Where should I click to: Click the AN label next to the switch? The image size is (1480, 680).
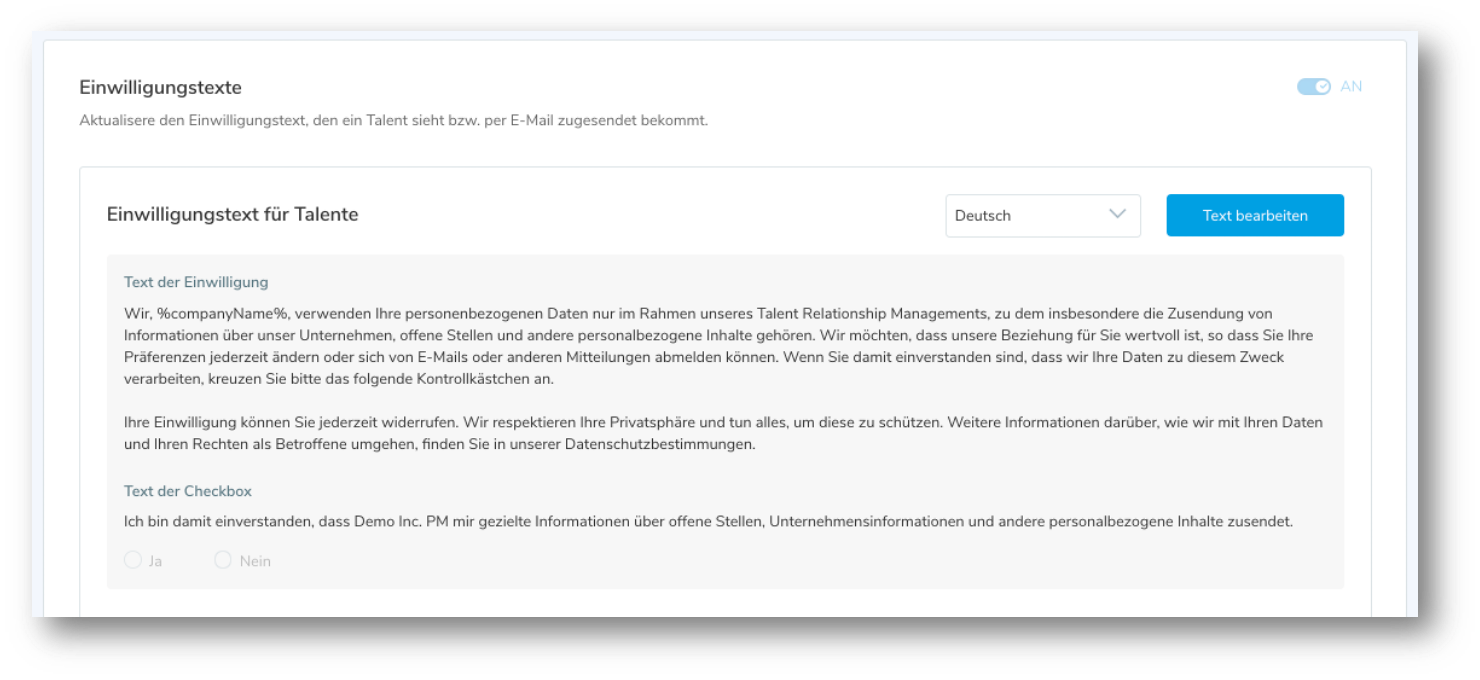click(x=1351, y=87)
